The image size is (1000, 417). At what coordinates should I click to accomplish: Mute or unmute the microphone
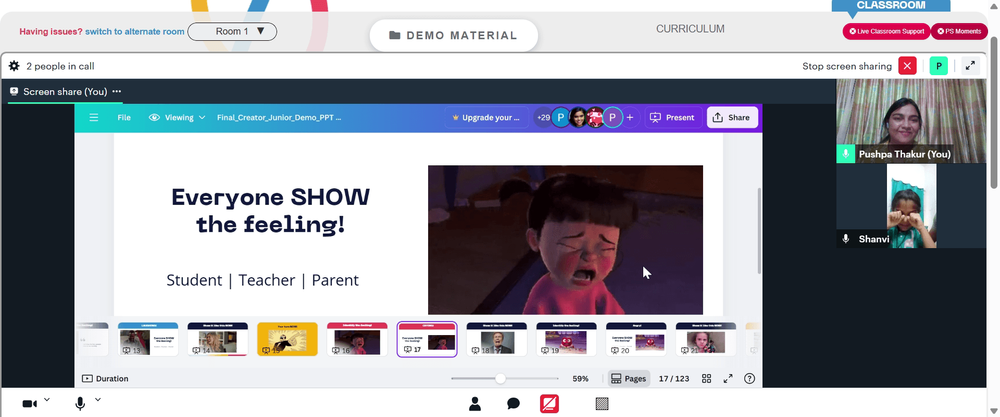click(x=80, y=404)
